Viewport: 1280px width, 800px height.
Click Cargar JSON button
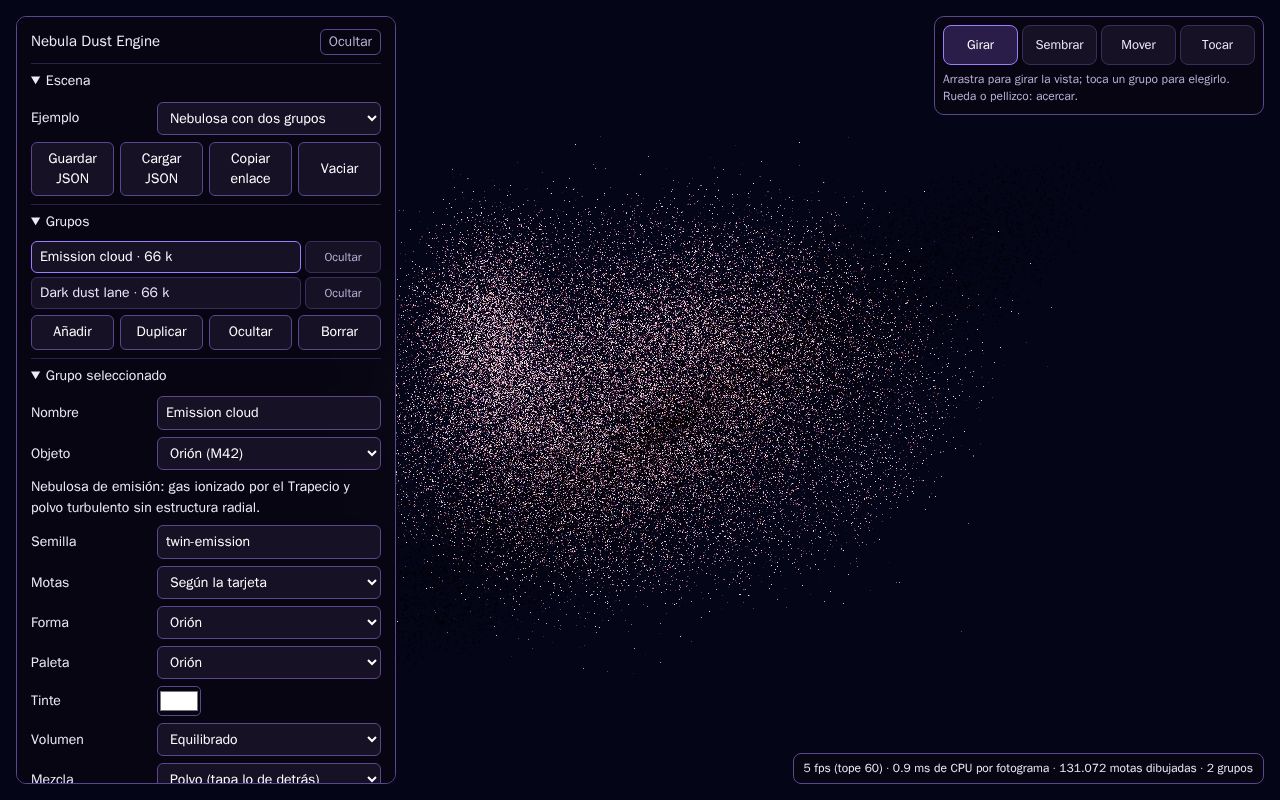[161, 169]
